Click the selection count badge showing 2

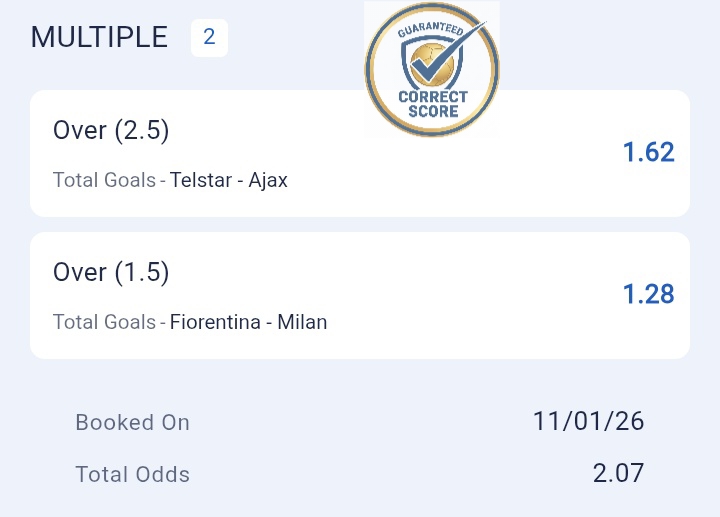click(x=209, y=38)
